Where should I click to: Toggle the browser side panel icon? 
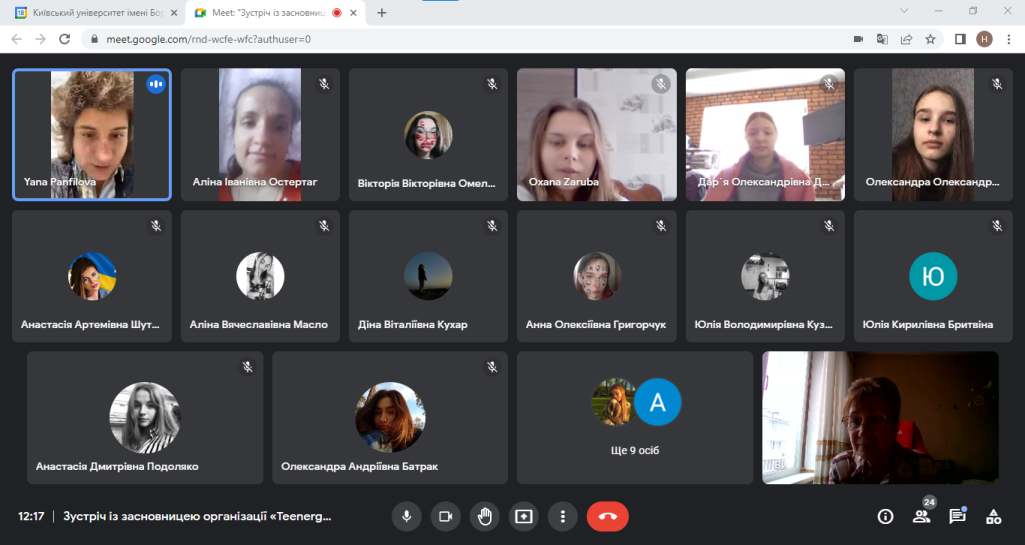960,39
